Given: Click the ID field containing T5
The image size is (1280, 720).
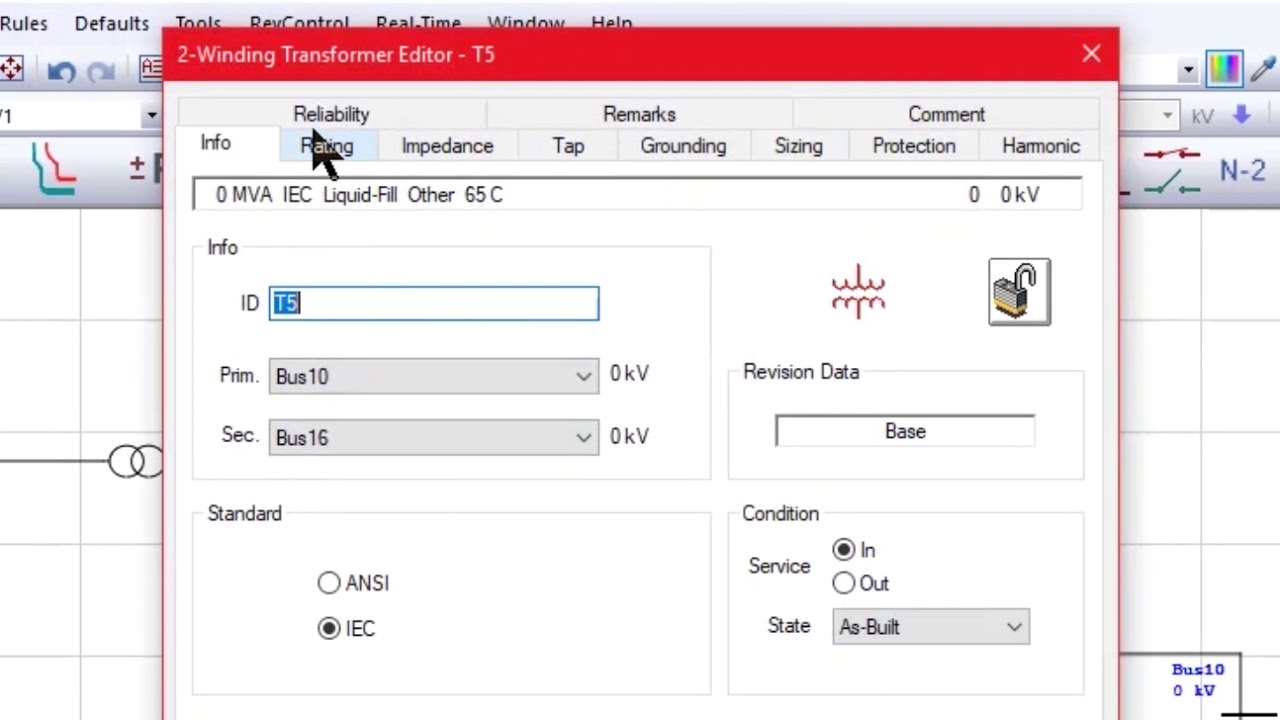Looking at the screenshot, I should click(x=434, y=303).
